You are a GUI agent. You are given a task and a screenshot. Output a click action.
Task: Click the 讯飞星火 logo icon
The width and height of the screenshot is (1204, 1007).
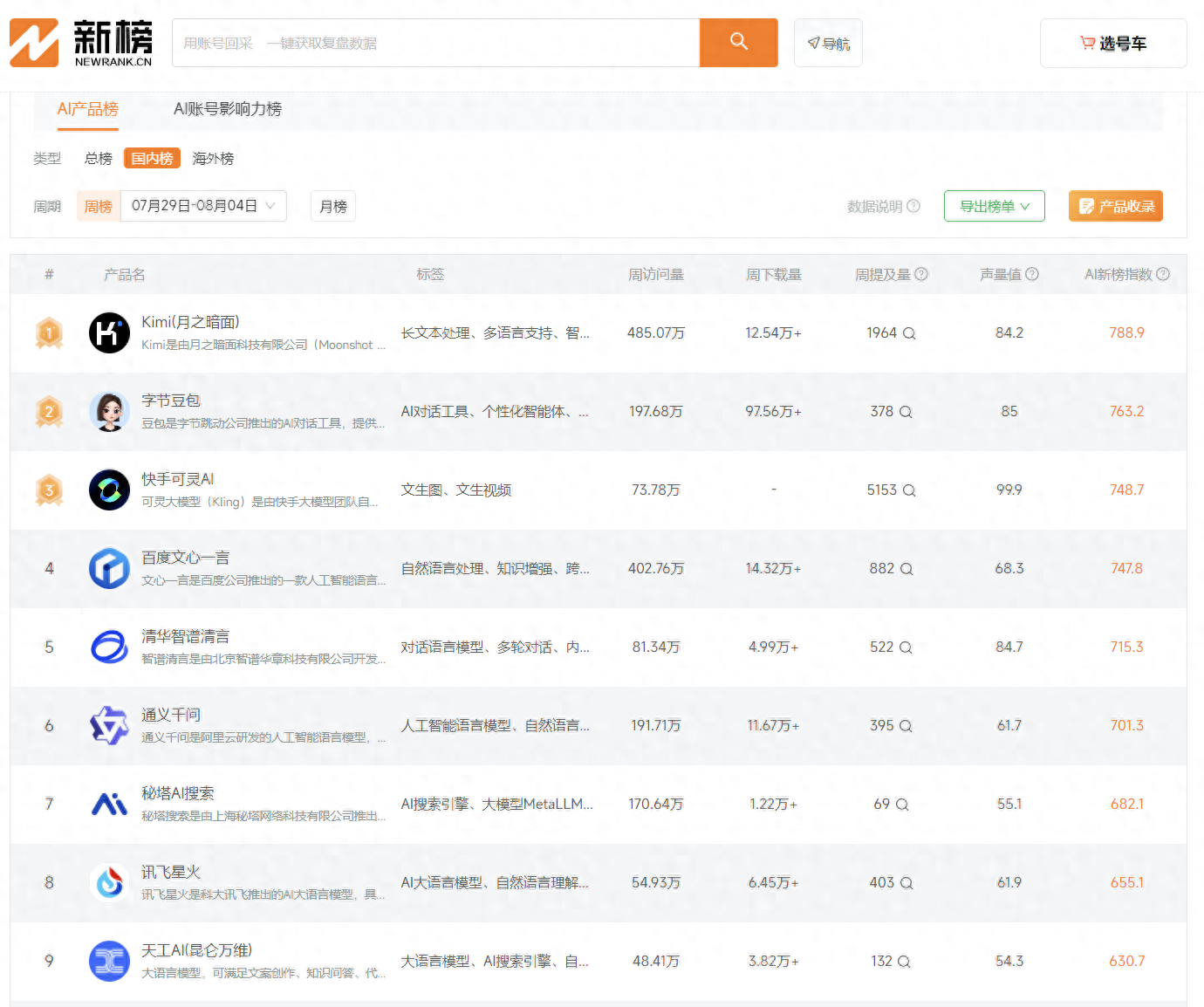[x=110, y=882]
